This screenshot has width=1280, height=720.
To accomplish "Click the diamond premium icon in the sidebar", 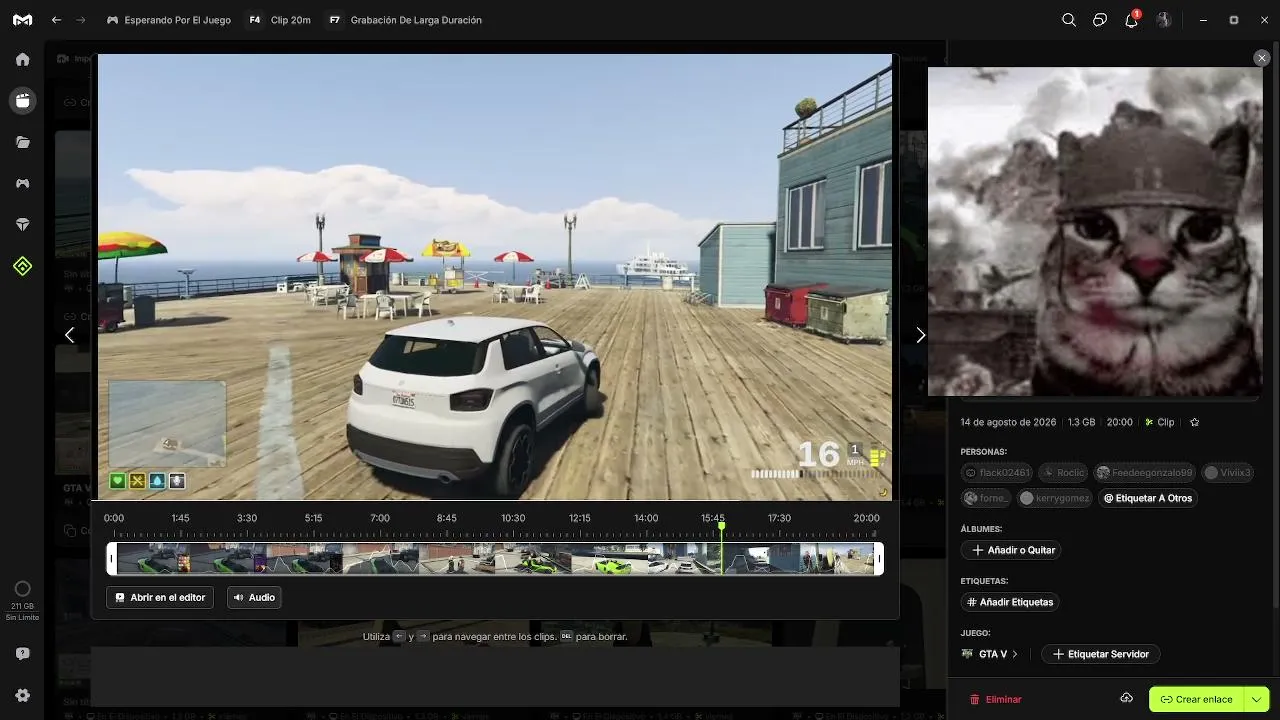I will click(22, 225).
